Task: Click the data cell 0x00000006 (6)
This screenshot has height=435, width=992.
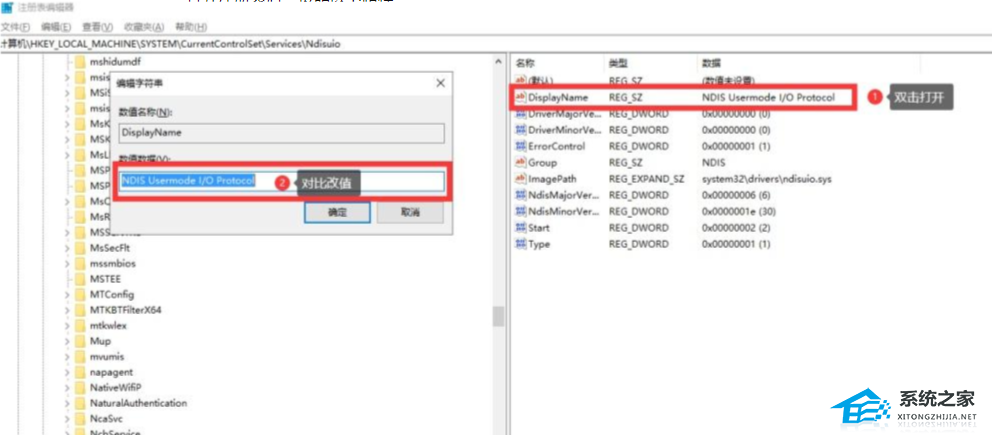Action: click(x=736, y=195)
